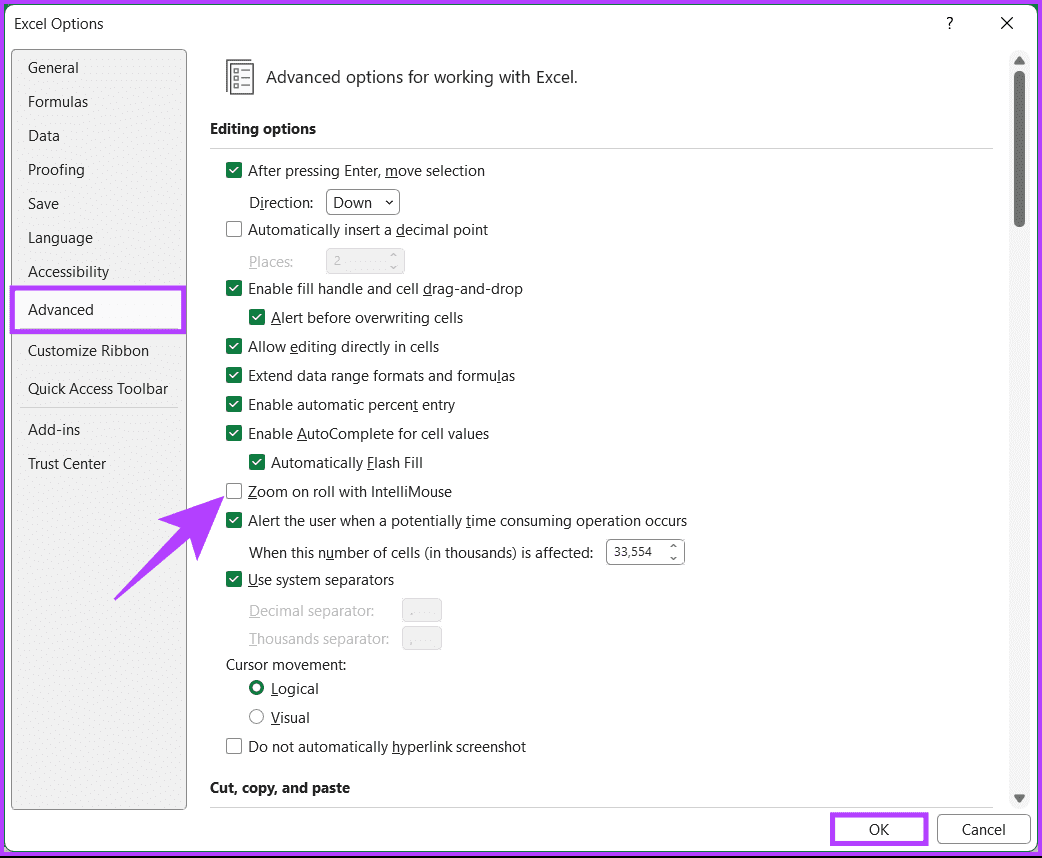Increase the affected cells value with the up stepper
The image size is (1042, 858).
675,546
